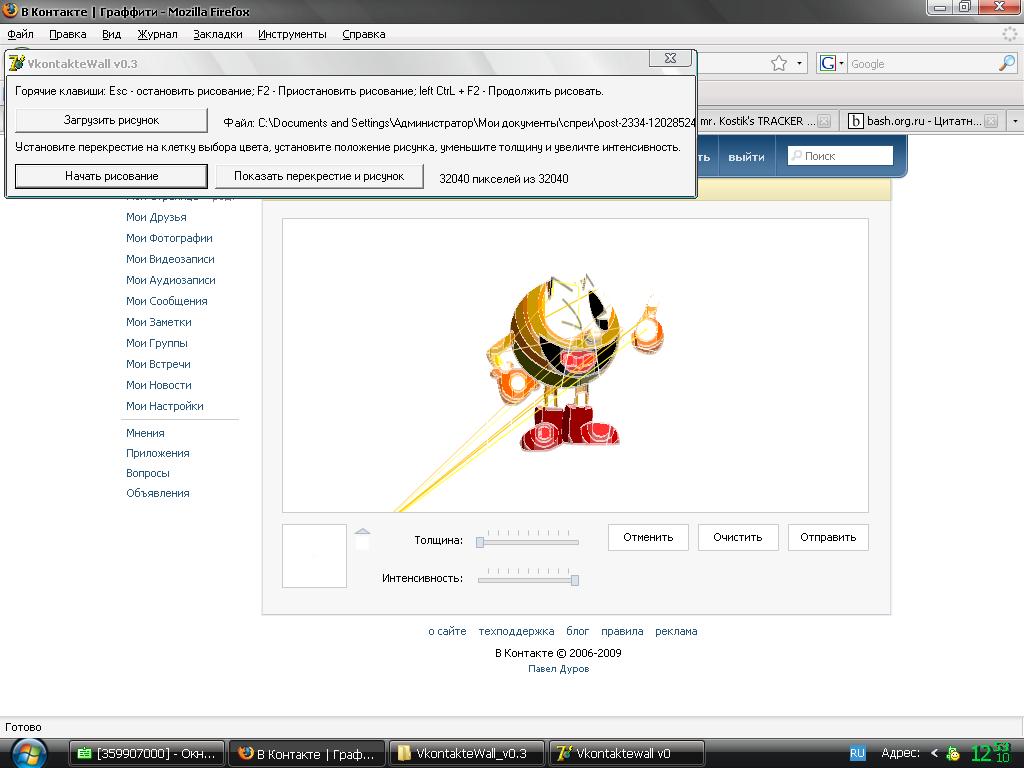Open Мои Группы link
Image resolution: width=1024 pixels, height=768 pixels.
[157, 342]
